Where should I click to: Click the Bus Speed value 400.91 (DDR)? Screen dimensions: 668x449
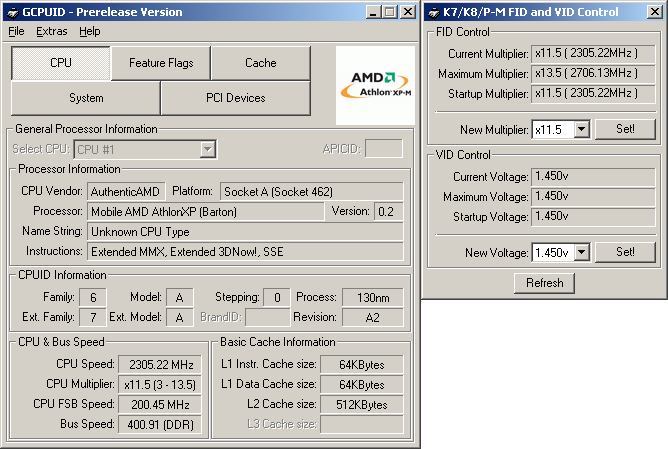160,425
